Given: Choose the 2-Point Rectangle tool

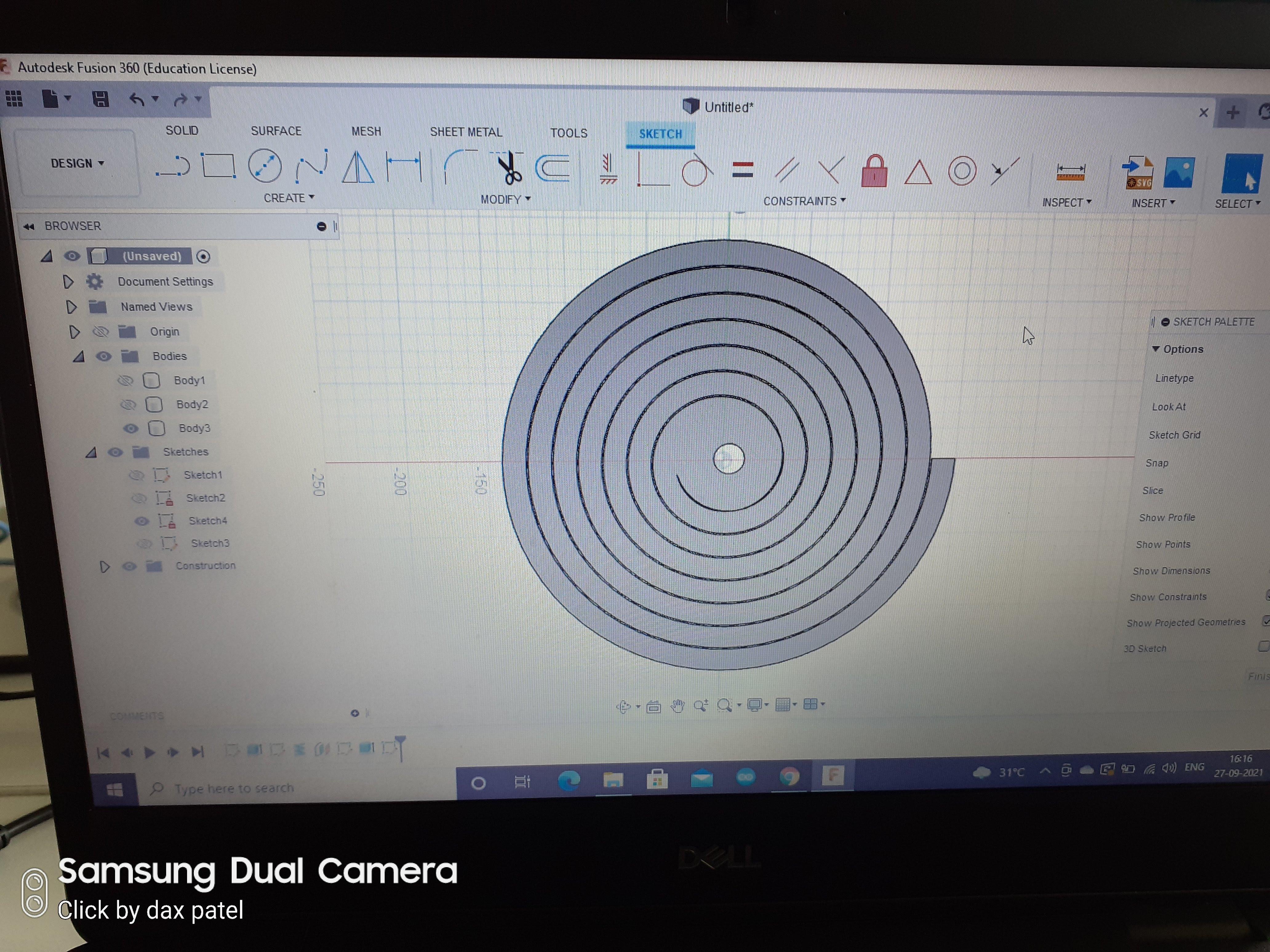Looking at the screenshot, I should (x=219, y=166).
